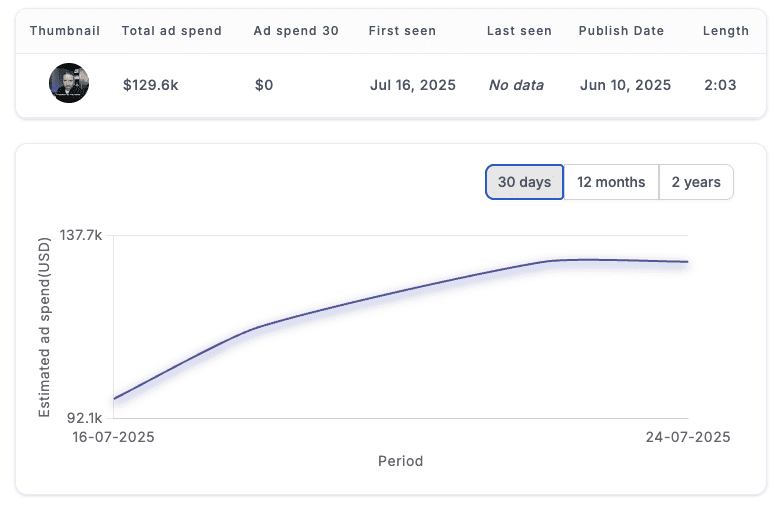Click the Thumbnail column header
The image size is (782, 514).
click(66, 31)
